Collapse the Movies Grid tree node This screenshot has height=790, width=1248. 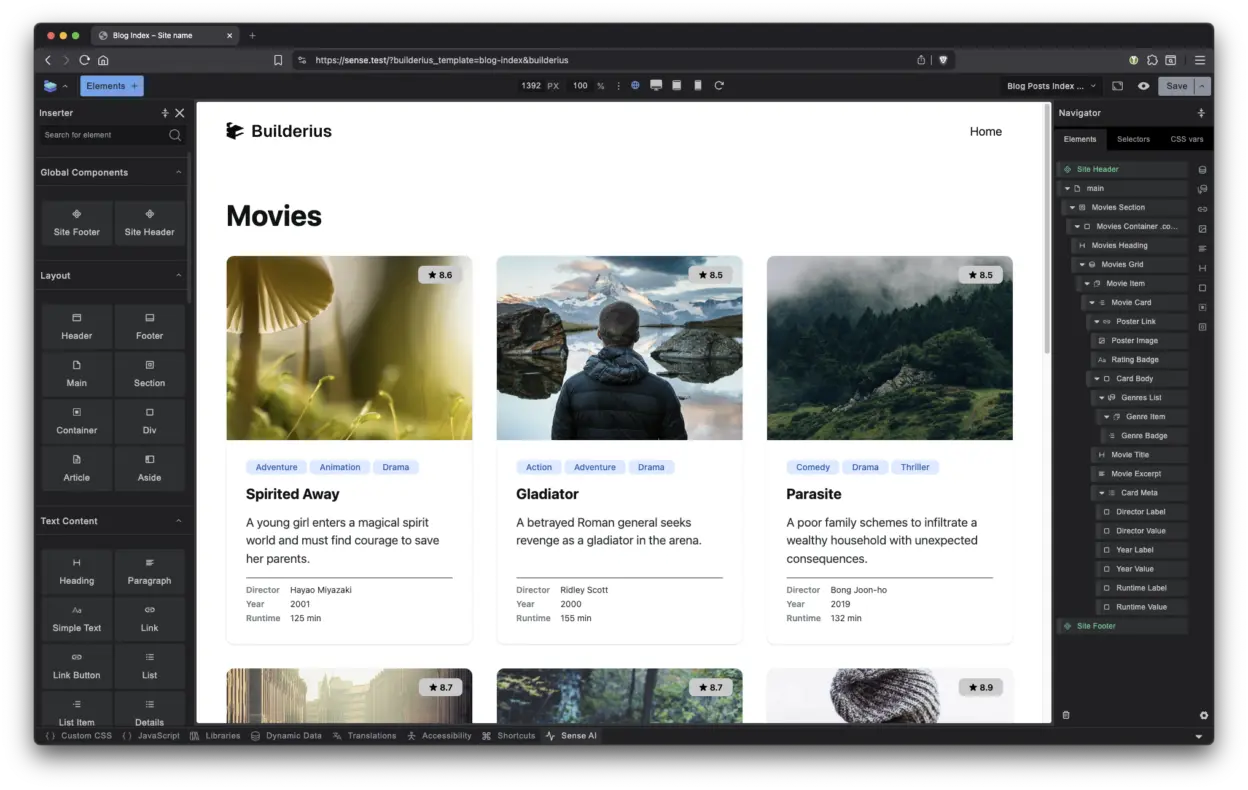pos(1082,265)
